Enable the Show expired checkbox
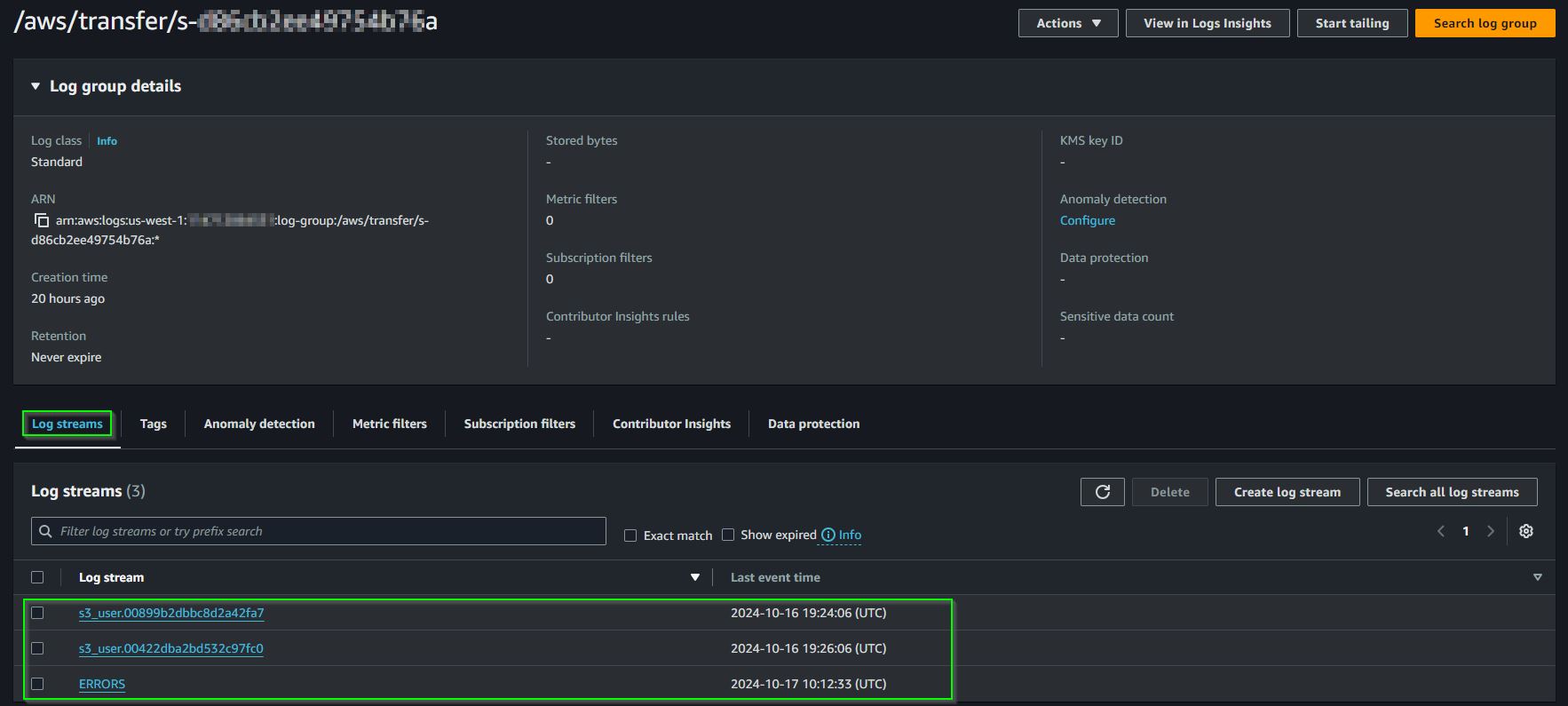 pyautogui.click(x=728, y=535)
